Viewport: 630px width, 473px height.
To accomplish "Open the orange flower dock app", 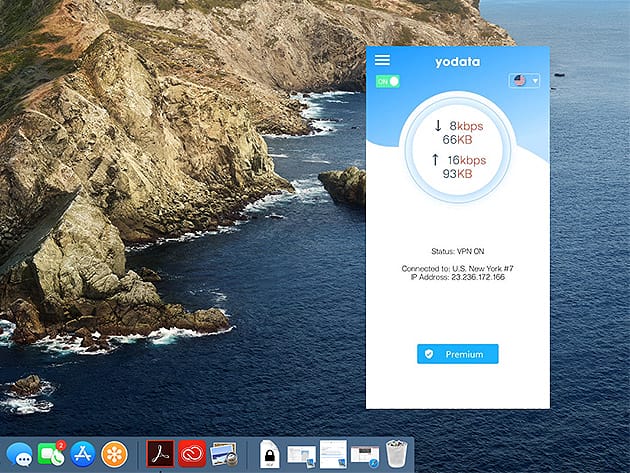I will click(x=115, y=455).
